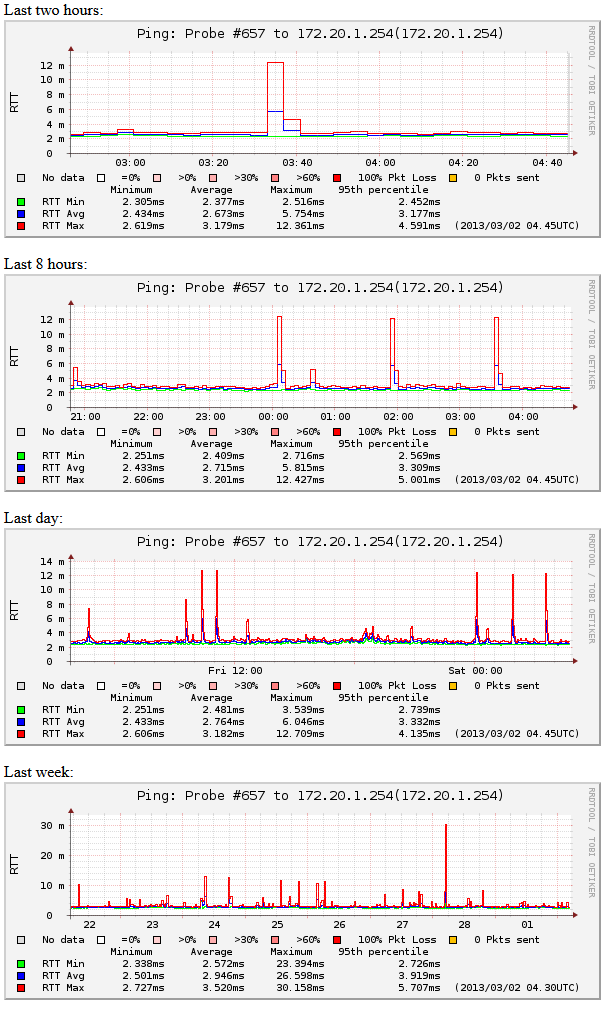This screenshot has height=1009, width=609.
Task: Click the 95th percentile header in Last day graph
Action: [383, 697]
